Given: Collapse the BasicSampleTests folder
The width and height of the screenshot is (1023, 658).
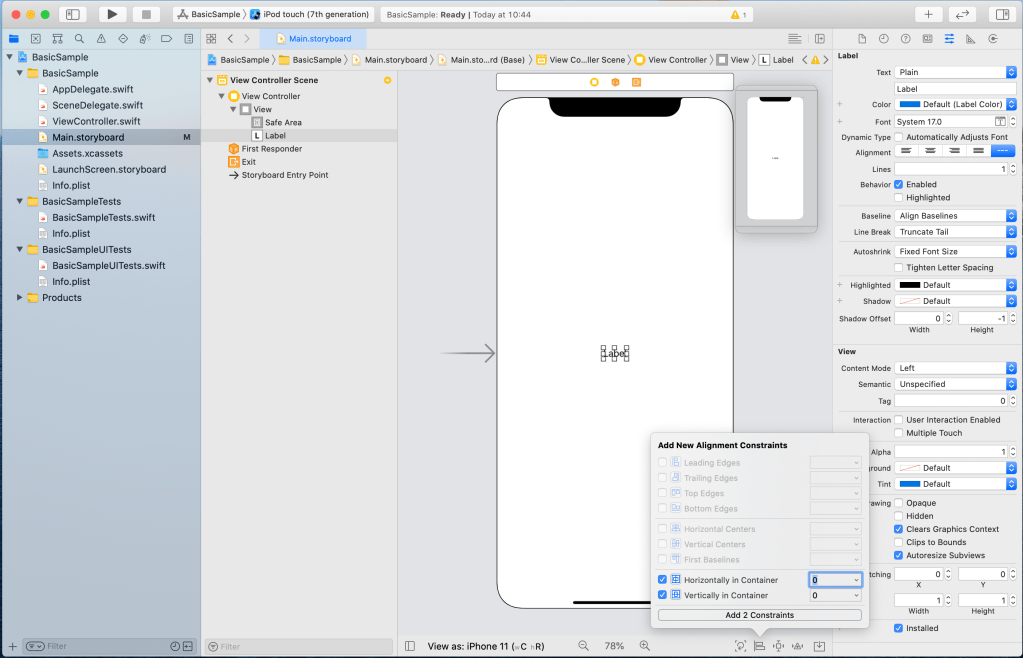Looking at the screenshot, I should click(x=21, y=201).
